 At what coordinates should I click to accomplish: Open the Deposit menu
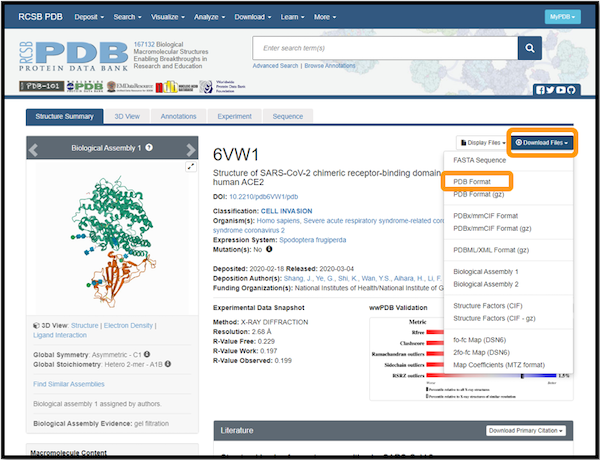click(x=89, y=17)
